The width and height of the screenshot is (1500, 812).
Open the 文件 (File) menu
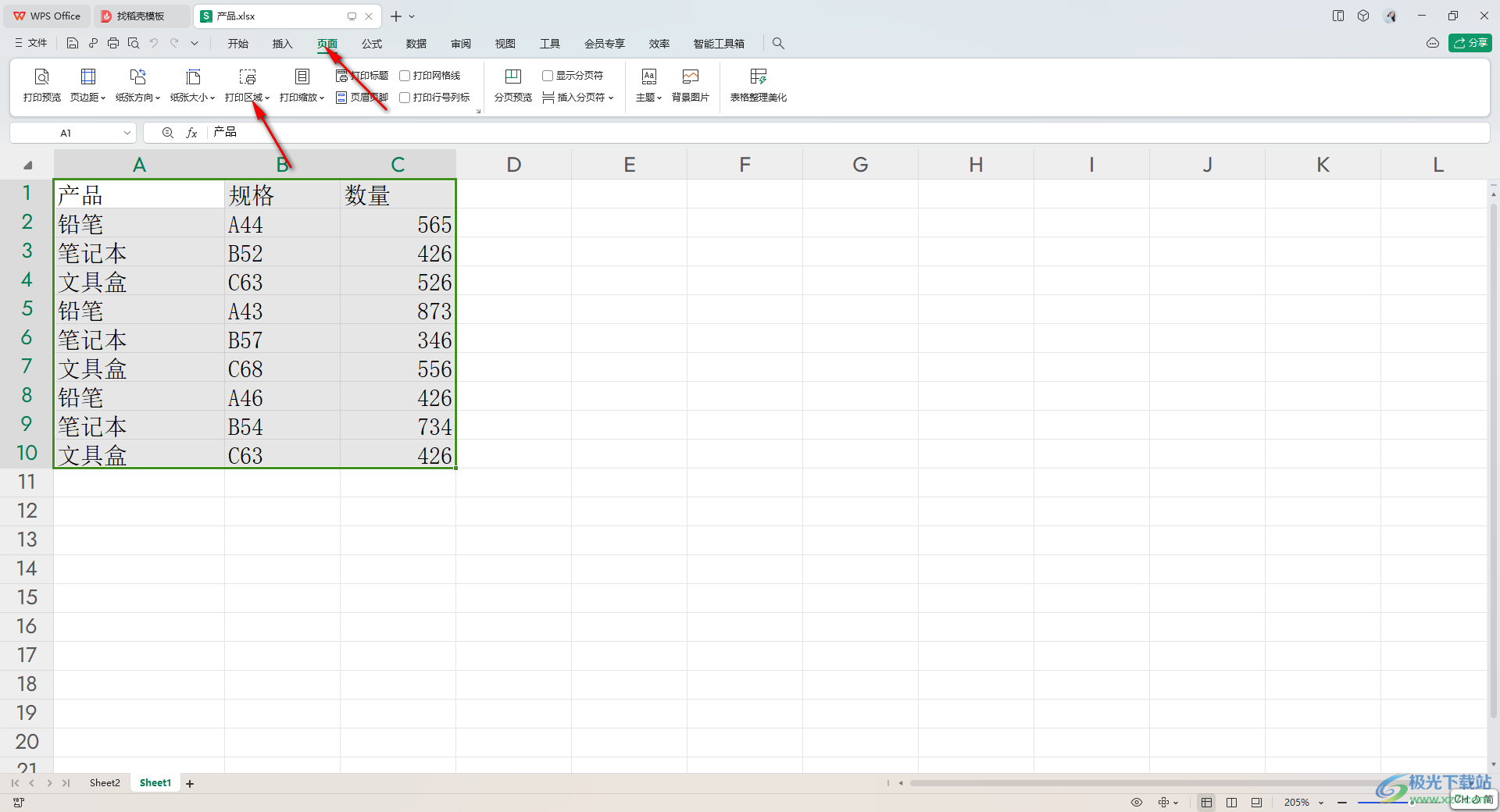click(31, 44)
